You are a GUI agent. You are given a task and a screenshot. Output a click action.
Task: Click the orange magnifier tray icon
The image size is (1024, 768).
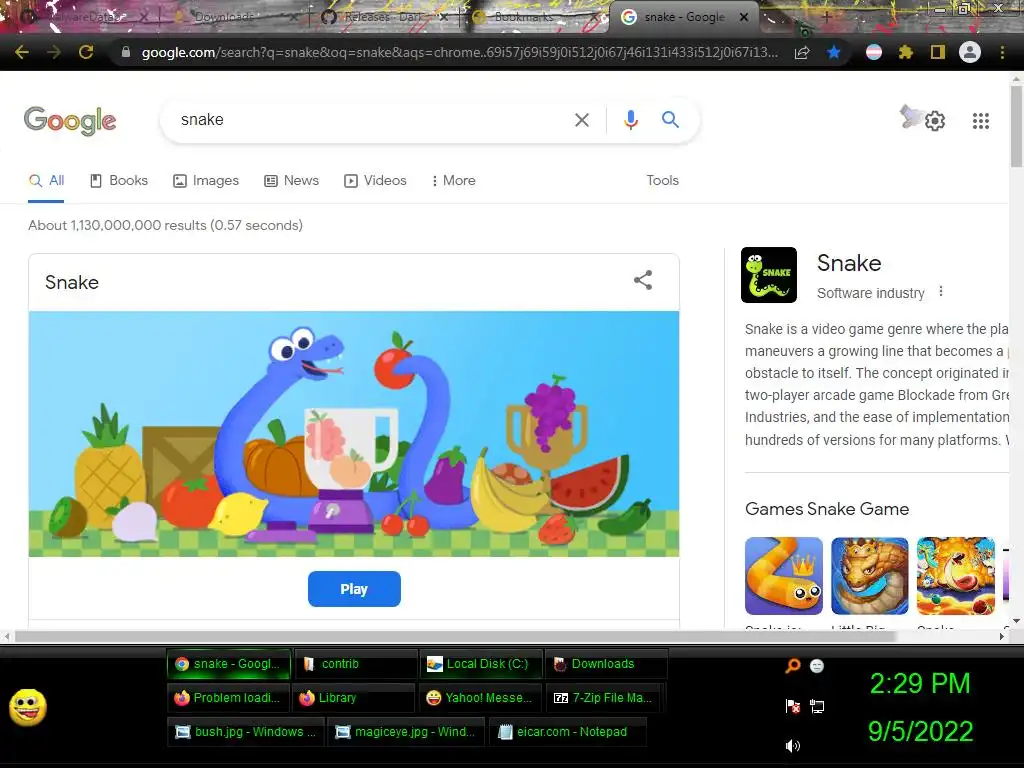tap(792, 665)
